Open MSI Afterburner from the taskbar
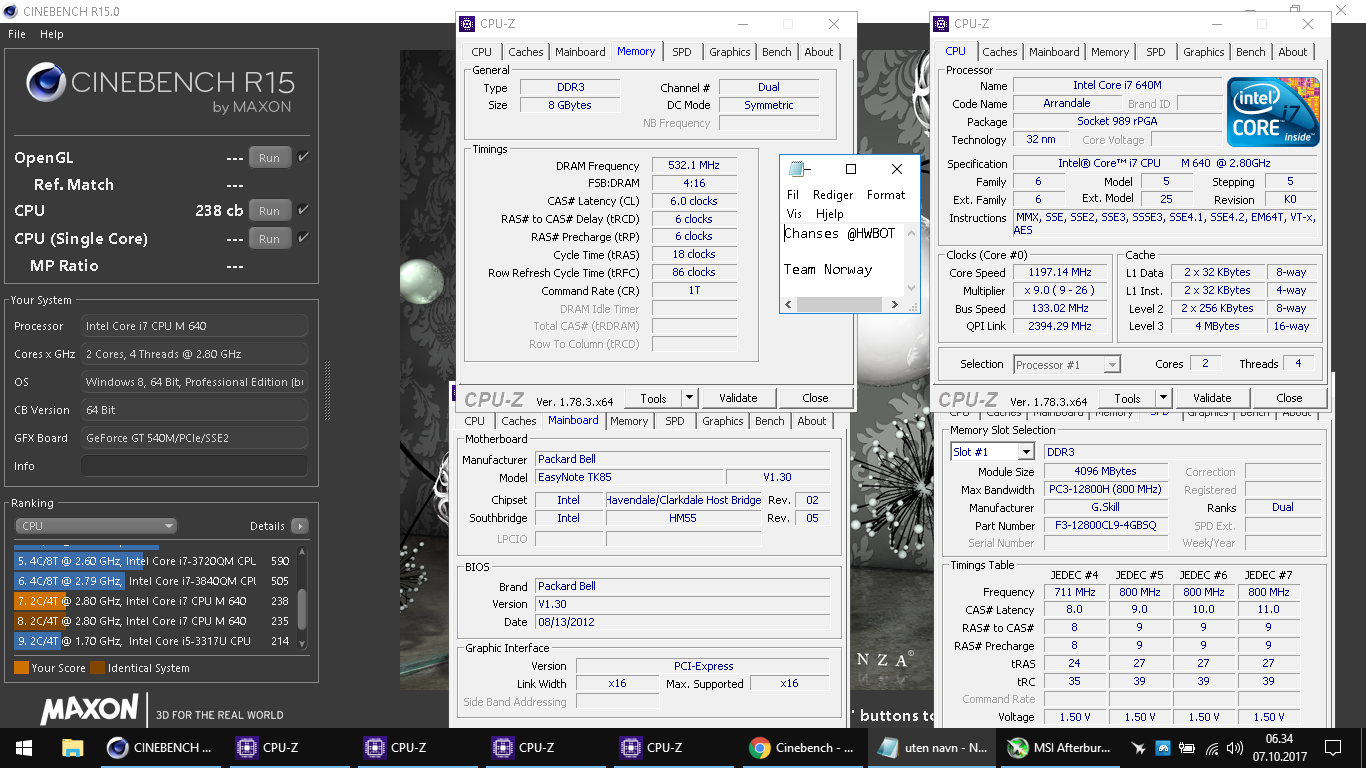1366x768 pixels. pyautogui.click(x=1060, y=748)
